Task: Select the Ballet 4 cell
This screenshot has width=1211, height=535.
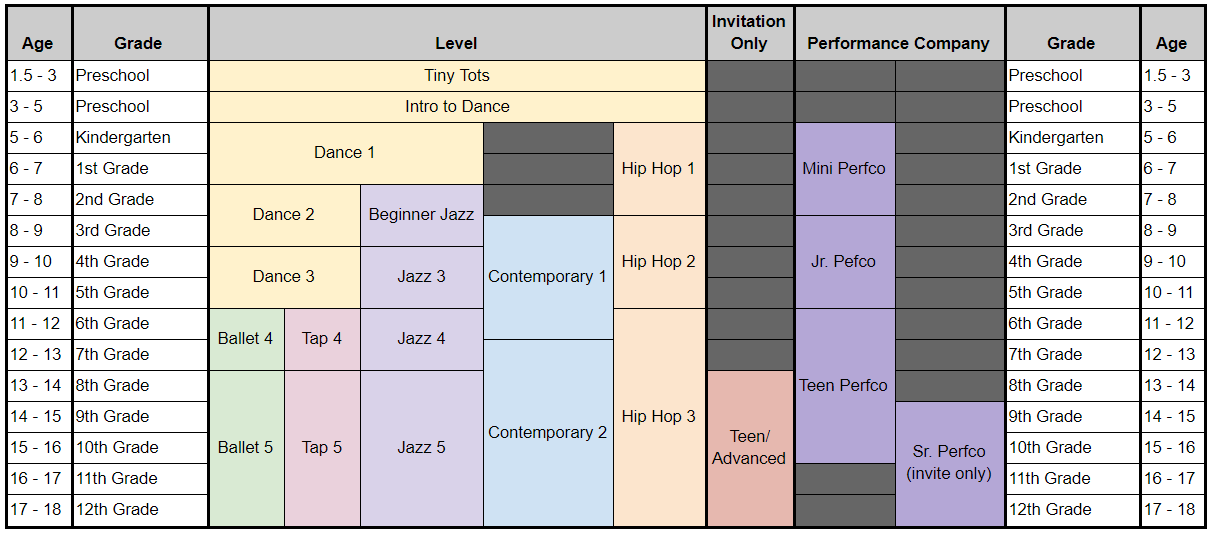Action: click(x=246, y=339)
